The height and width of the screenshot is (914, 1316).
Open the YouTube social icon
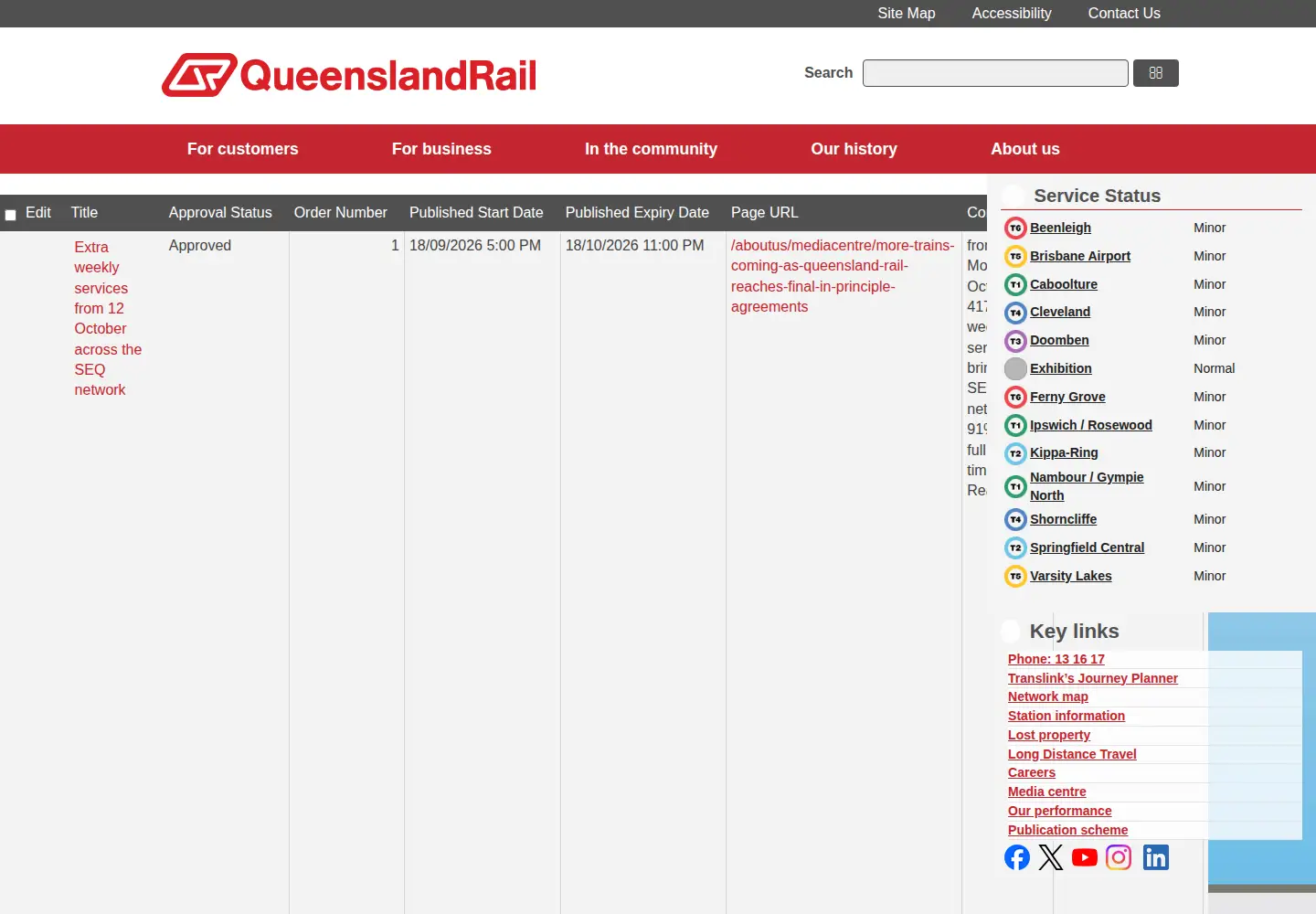pos(1085,857)
